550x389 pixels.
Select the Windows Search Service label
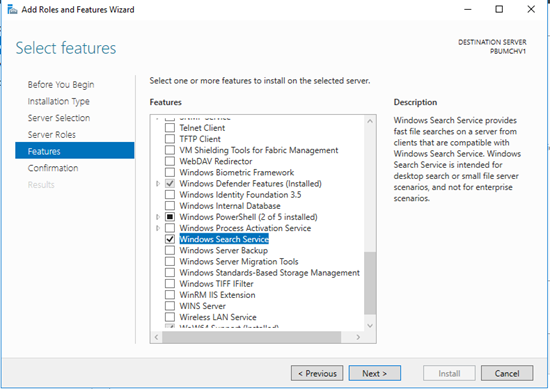(224, 239)
